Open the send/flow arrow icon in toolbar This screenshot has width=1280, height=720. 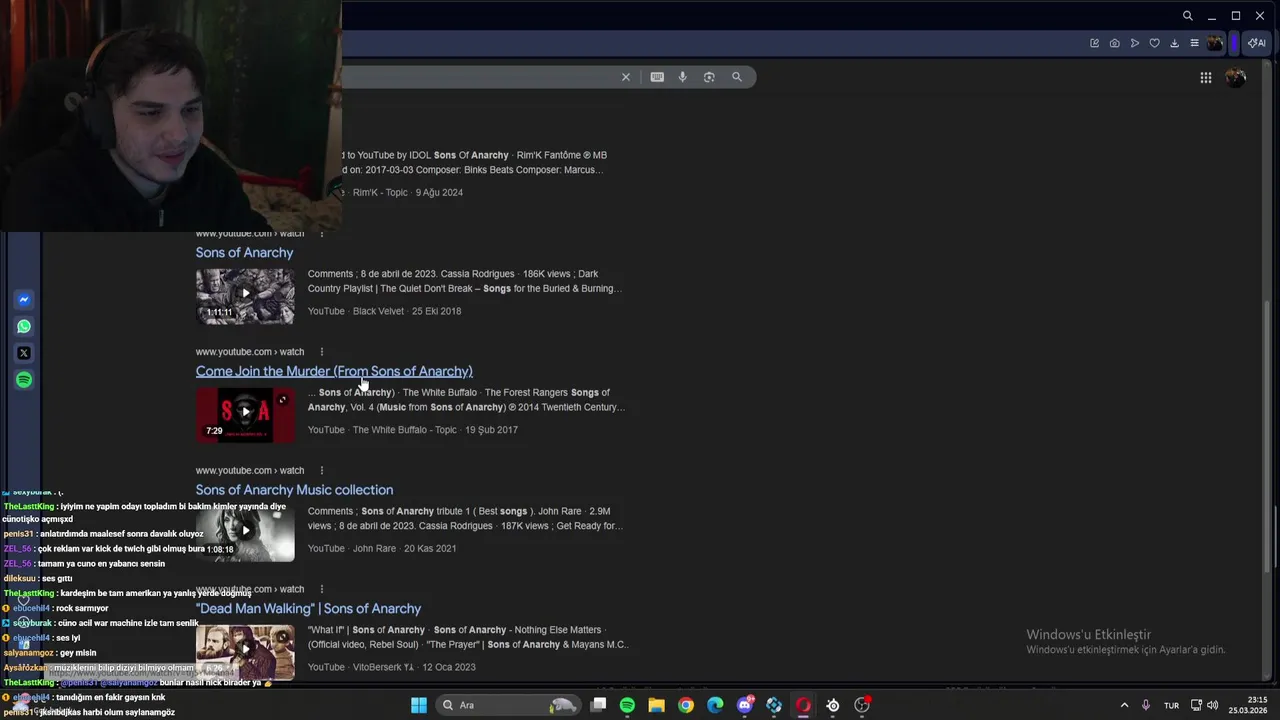(1134, 43)
